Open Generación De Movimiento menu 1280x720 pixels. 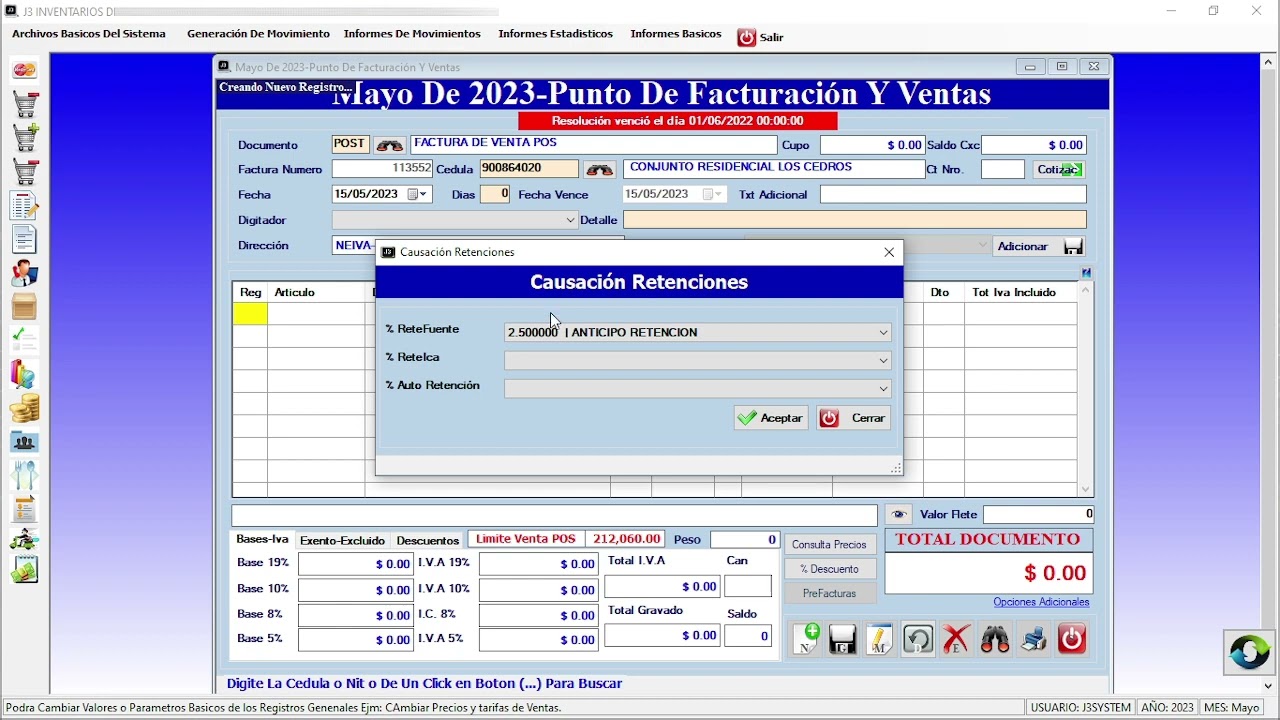tap(258, 34)
